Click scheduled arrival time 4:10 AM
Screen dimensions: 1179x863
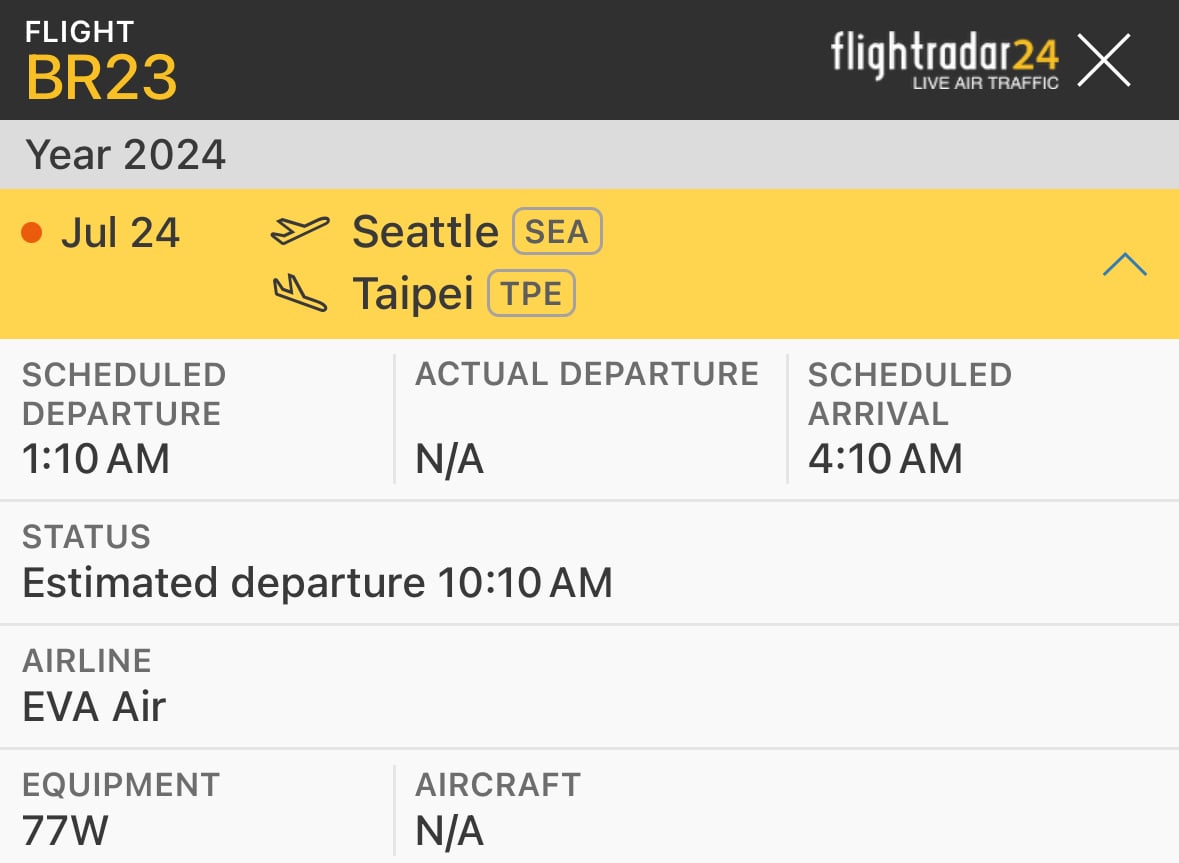(x=885, y=459)
